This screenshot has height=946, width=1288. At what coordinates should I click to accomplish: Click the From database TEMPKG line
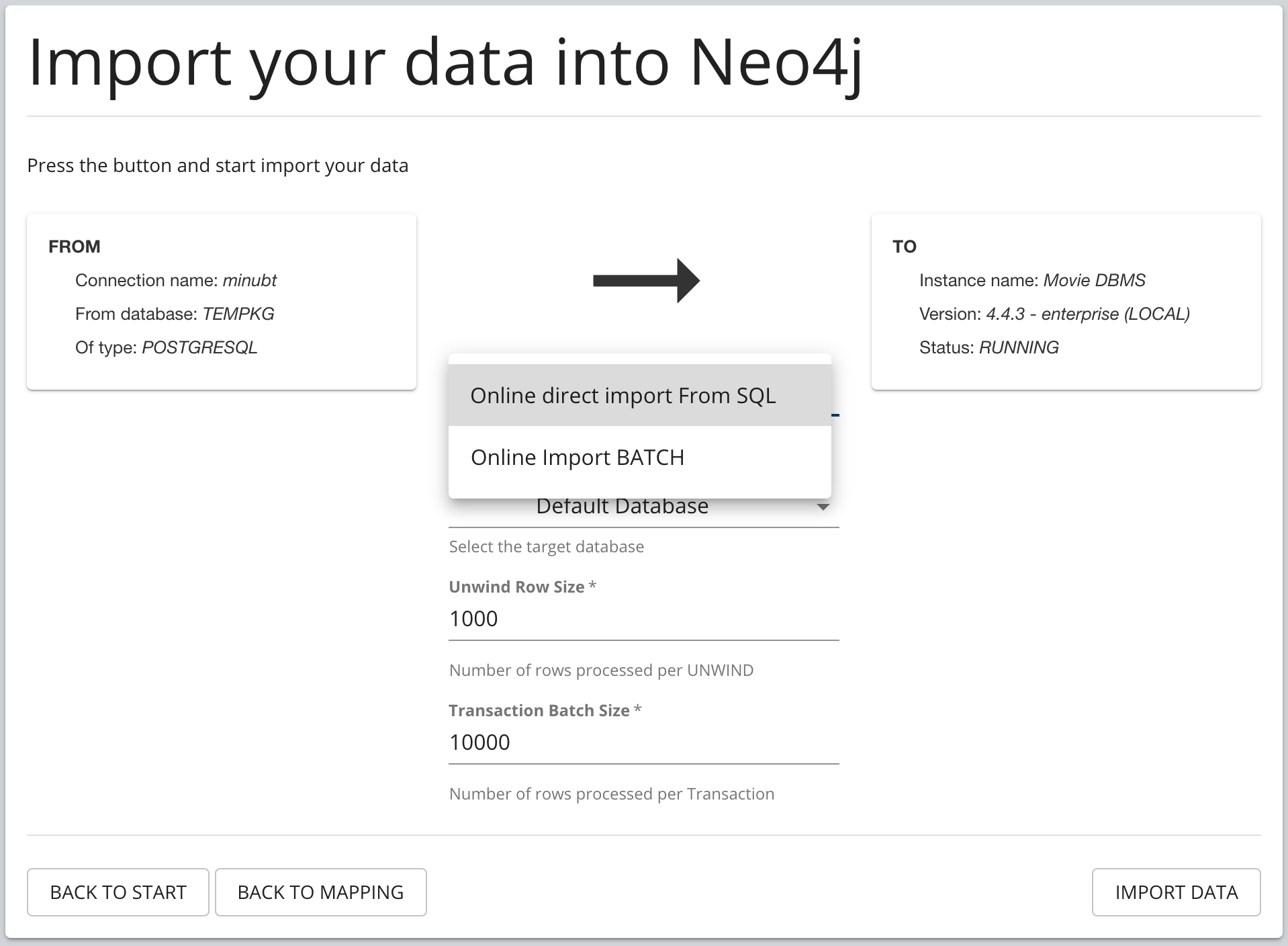tap(175, 314)
